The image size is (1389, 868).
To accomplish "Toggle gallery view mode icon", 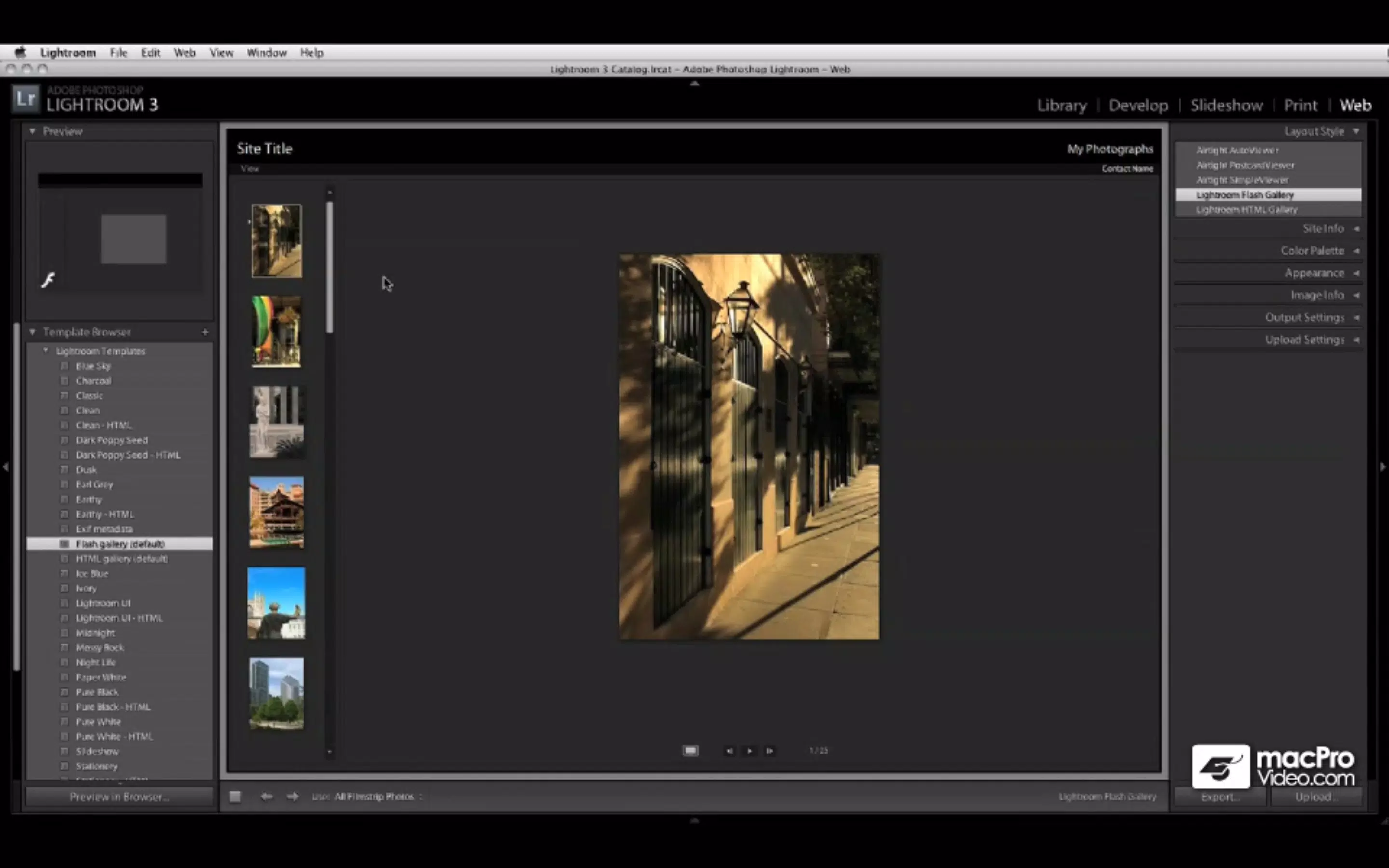I will tap(691, 751).
